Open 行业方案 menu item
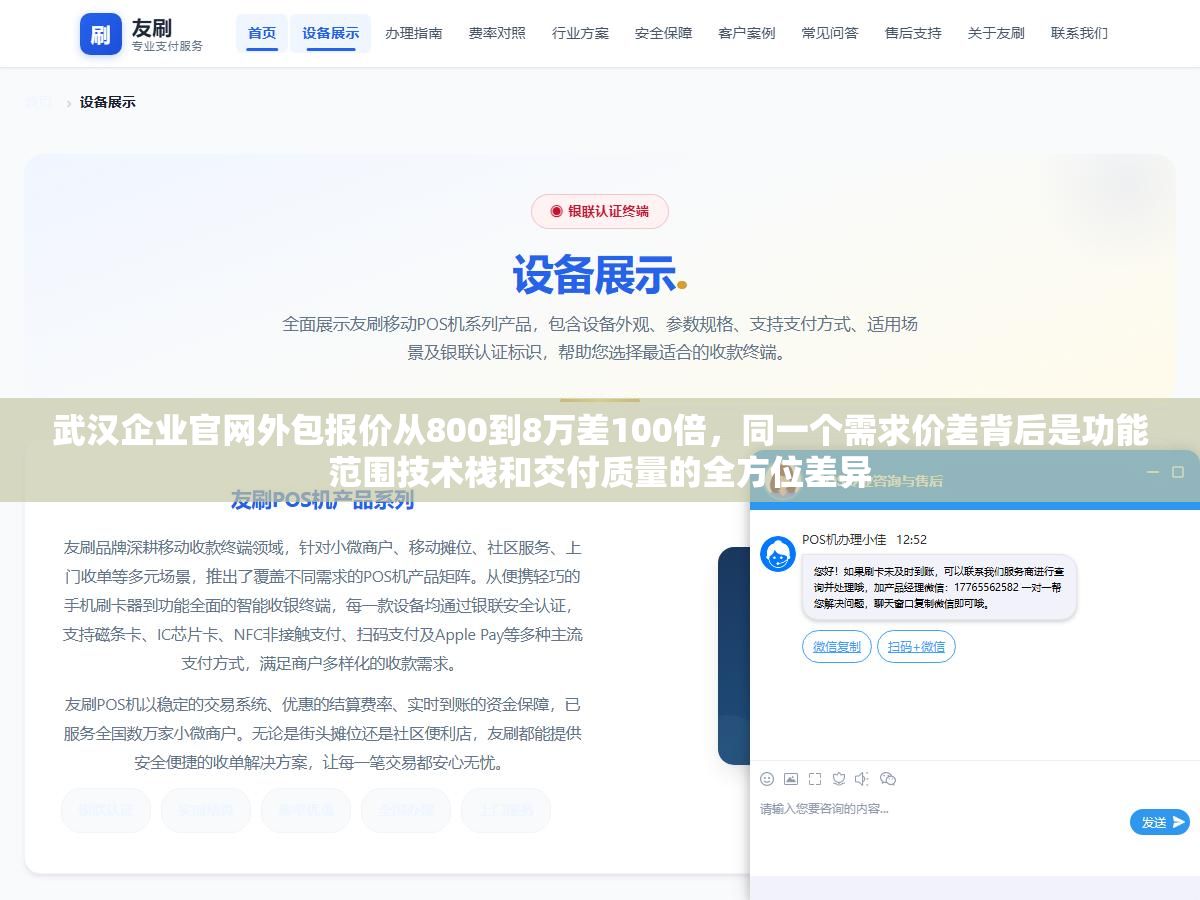The height and width of the screenshot is (900, 1200). [580, 33]
